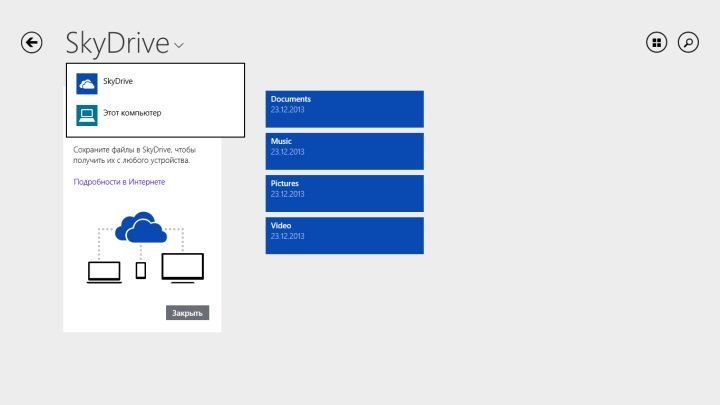Open the Pictures folder tile
The width and height of the screenshot is (720, 405).
pyautogui.click(x=344, y=193)
